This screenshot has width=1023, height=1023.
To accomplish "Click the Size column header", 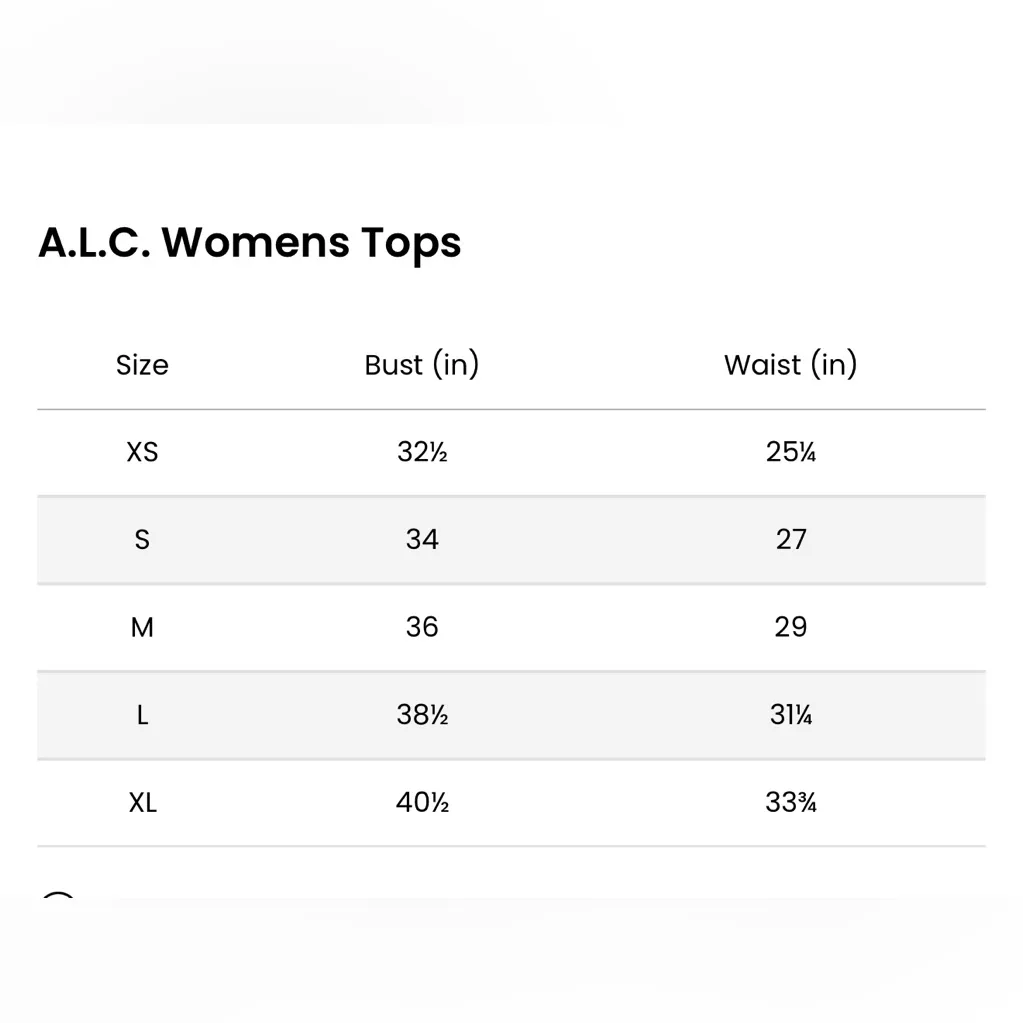I will click(142, 365).
